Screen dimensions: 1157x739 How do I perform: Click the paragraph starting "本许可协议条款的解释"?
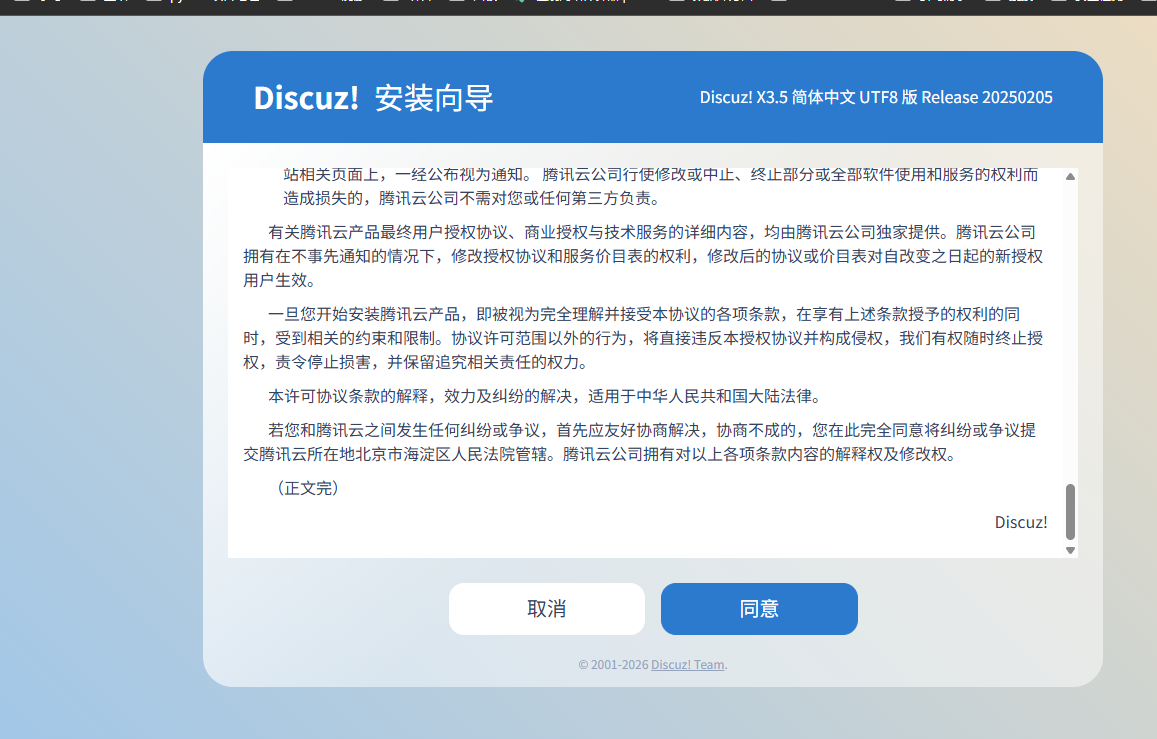click(545, 396)
